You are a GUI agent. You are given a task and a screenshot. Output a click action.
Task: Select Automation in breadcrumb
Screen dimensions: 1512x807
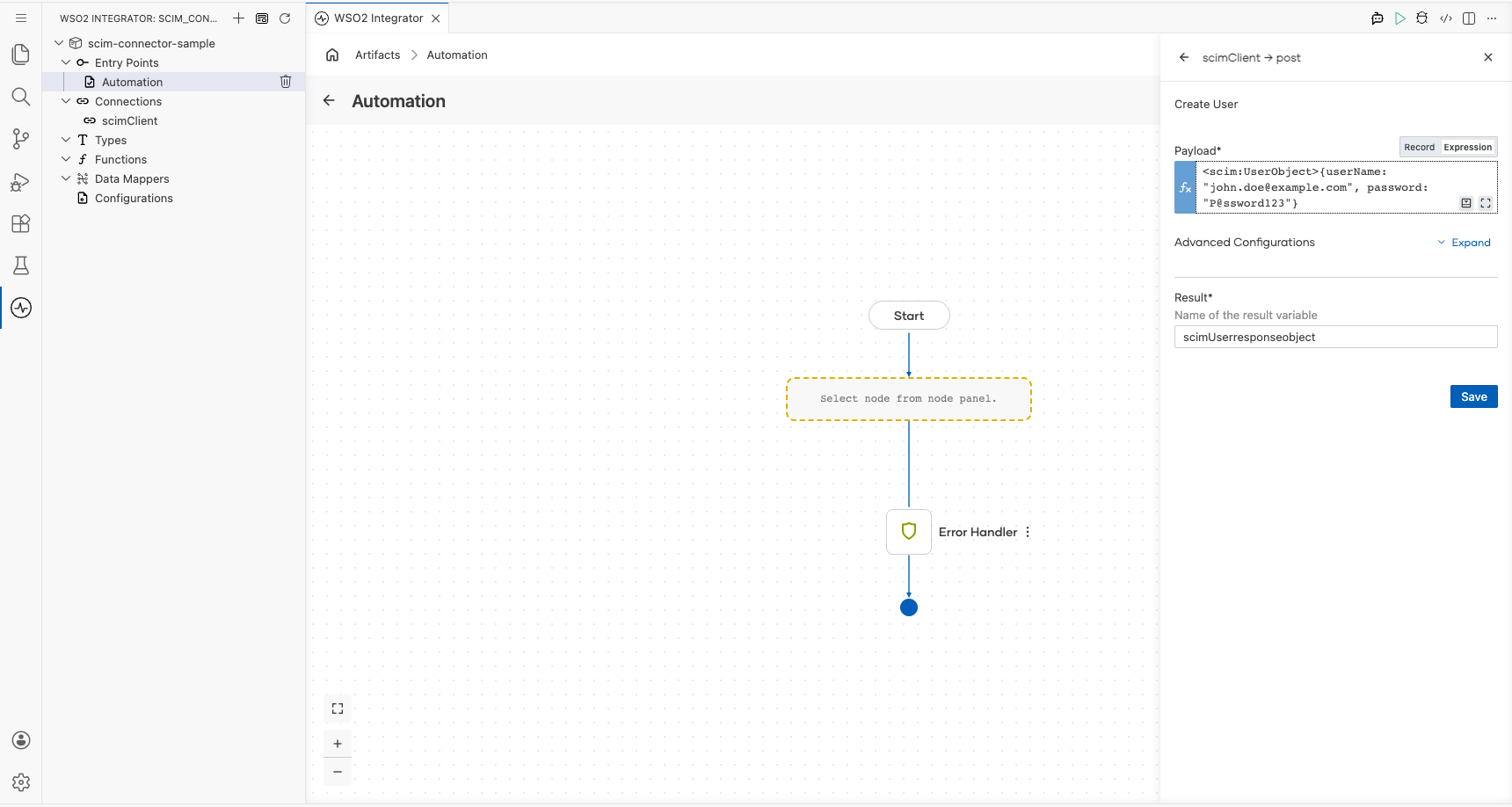click(457, 55)
